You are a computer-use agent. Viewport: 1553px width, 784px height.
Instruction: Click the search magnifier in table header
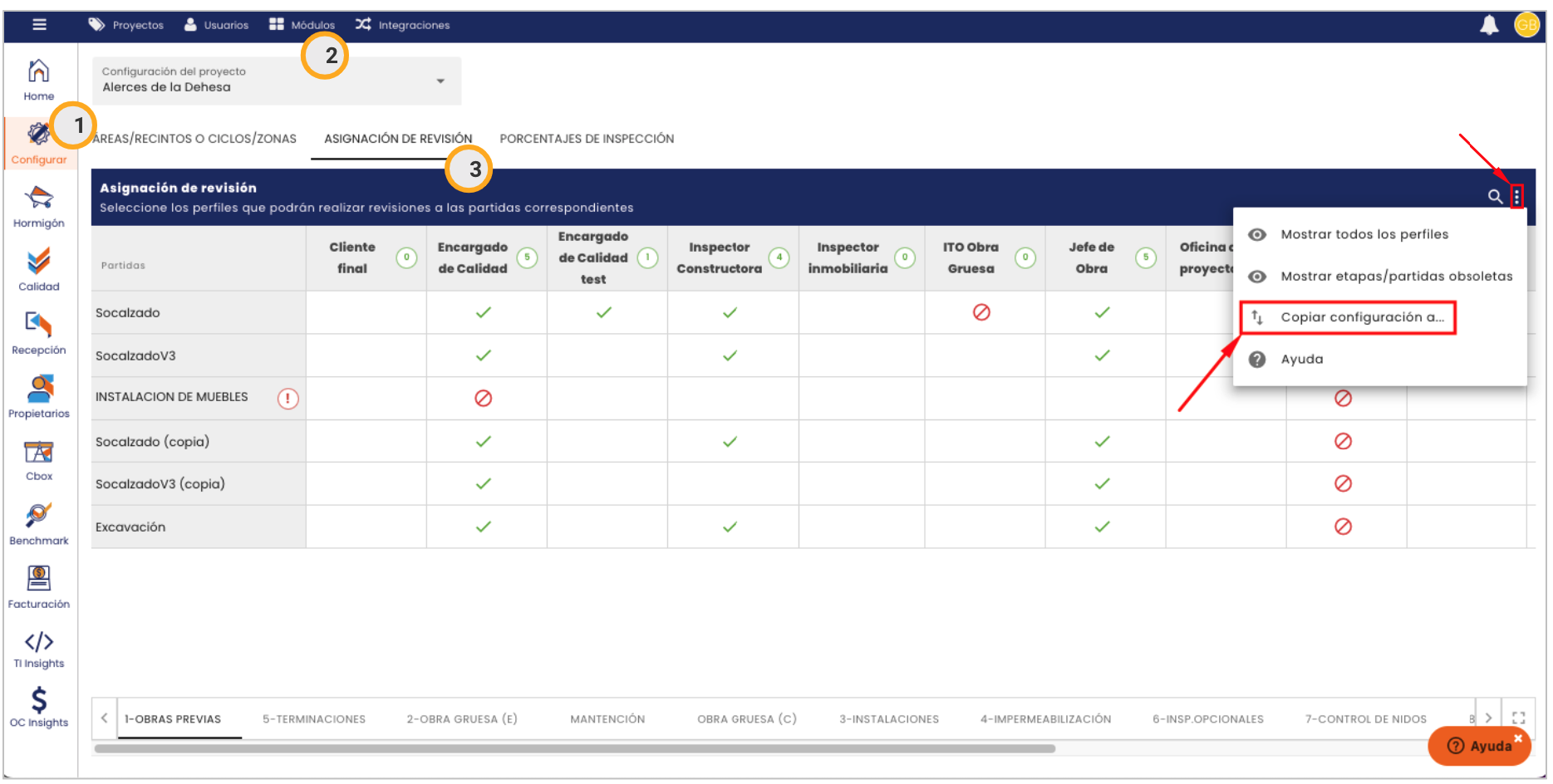click(x=1494, y=197)
